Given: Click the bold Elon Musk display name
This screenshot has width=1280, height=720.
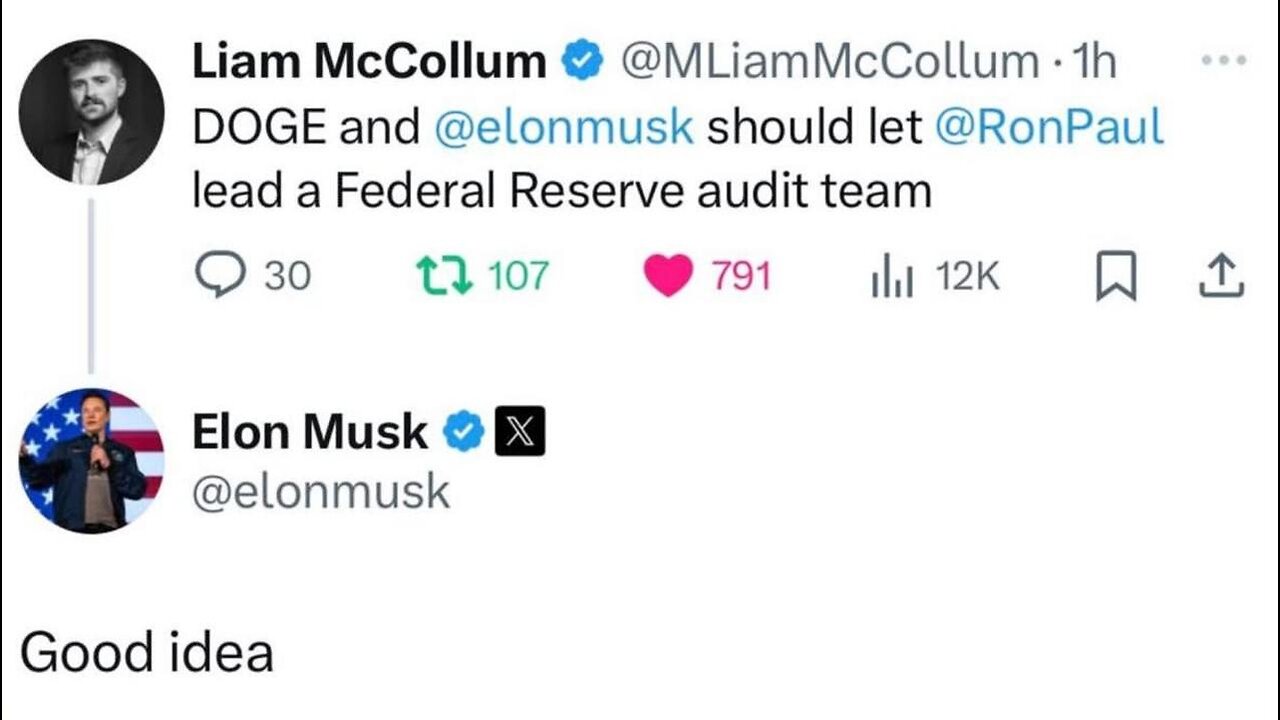Looking at the screenshot, I should click(310, 432).
